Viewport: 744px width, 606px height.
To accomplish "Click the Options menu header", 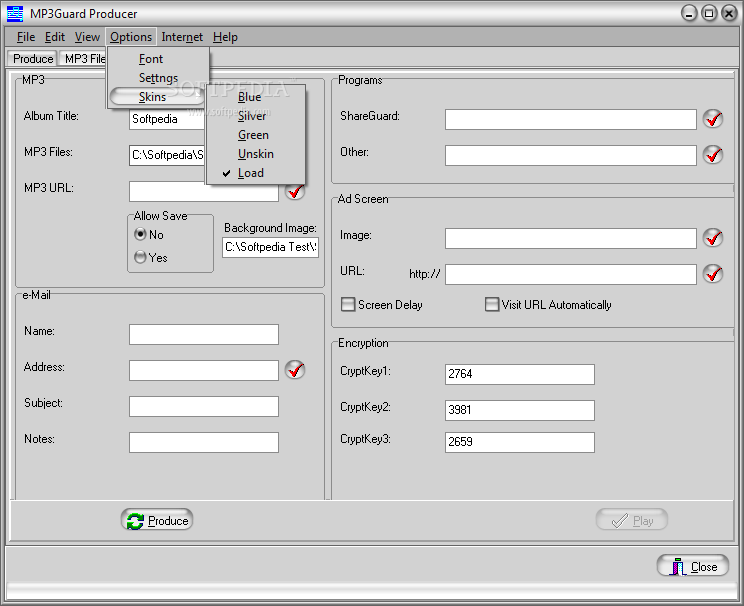I will (x=131, y=37).
